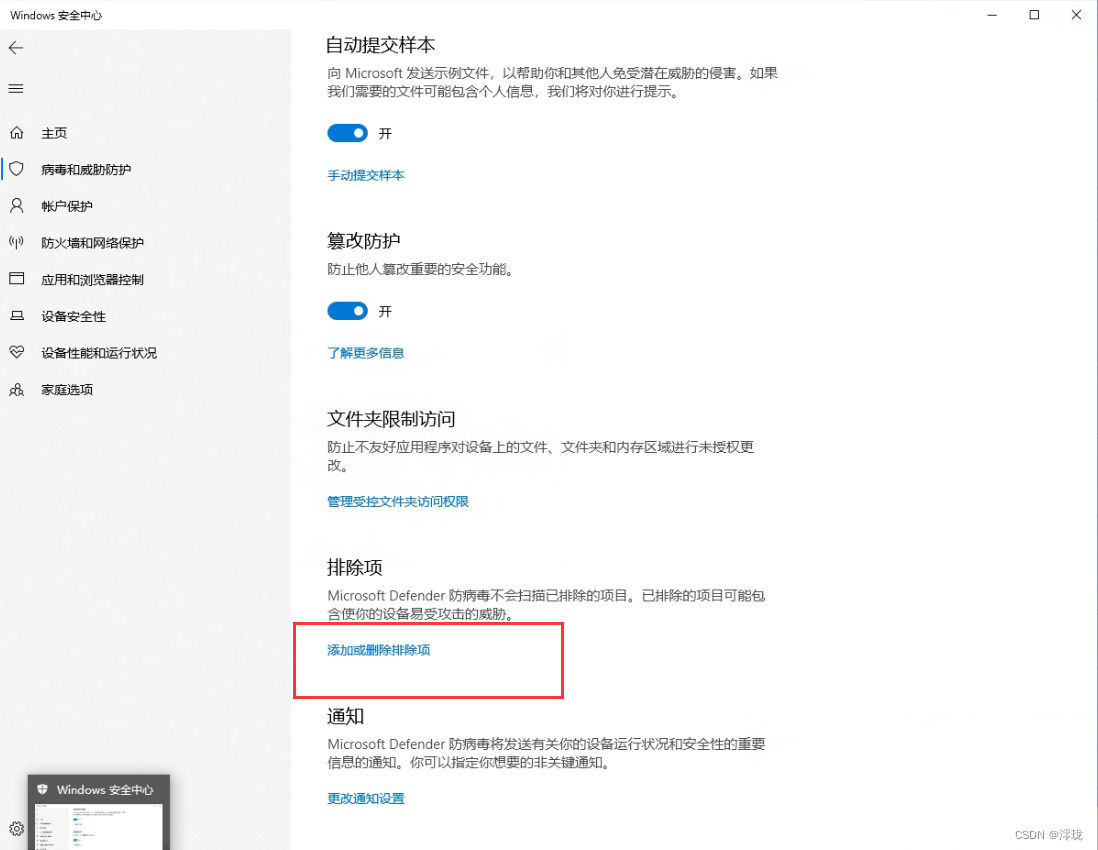Disable the 篡改防护 toggle
This screenshot has width=1098, height=850.
coord(347,311)
